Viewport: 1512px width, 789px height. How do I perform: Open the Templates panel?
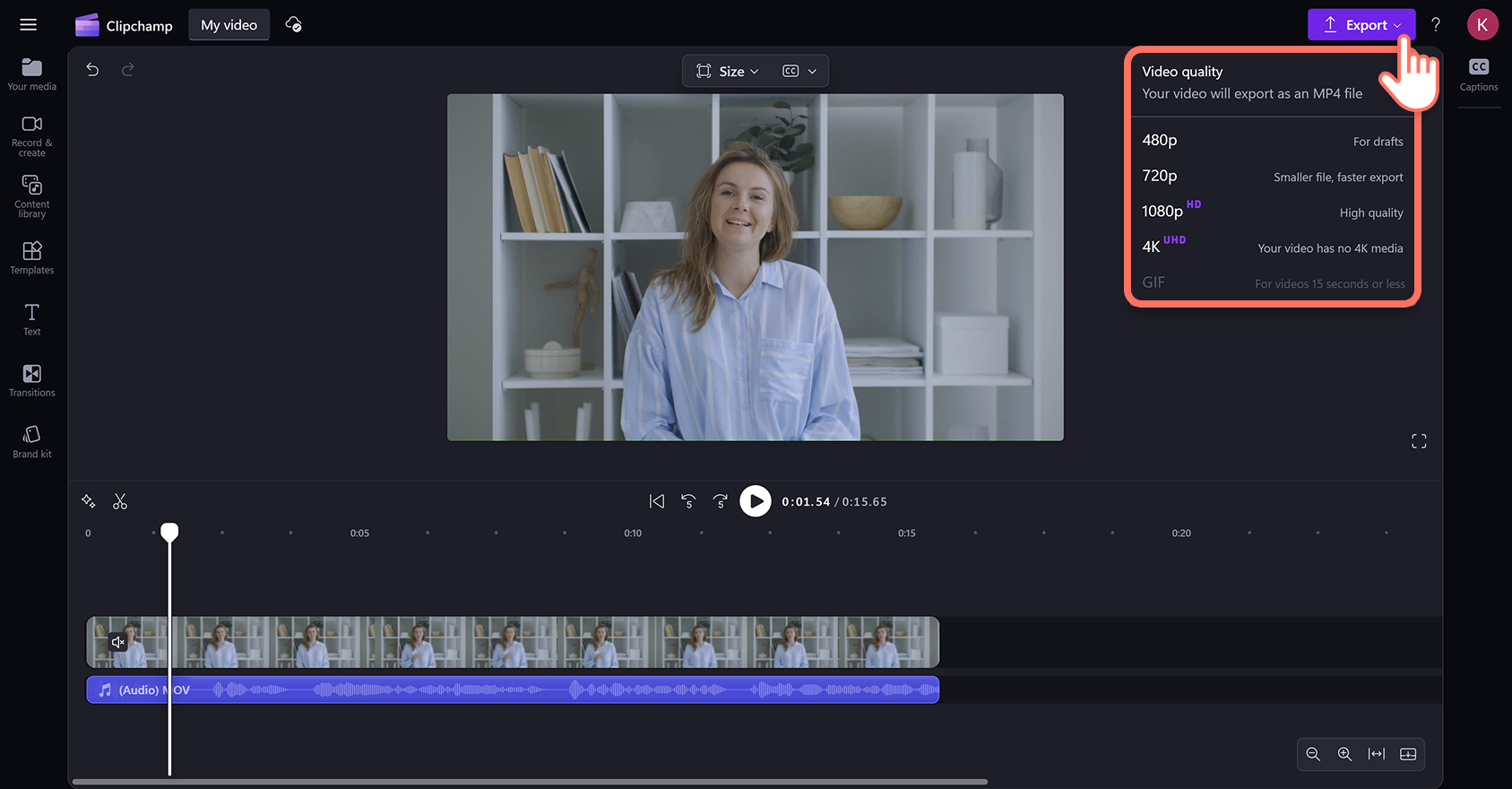click(x=32, y=258)
